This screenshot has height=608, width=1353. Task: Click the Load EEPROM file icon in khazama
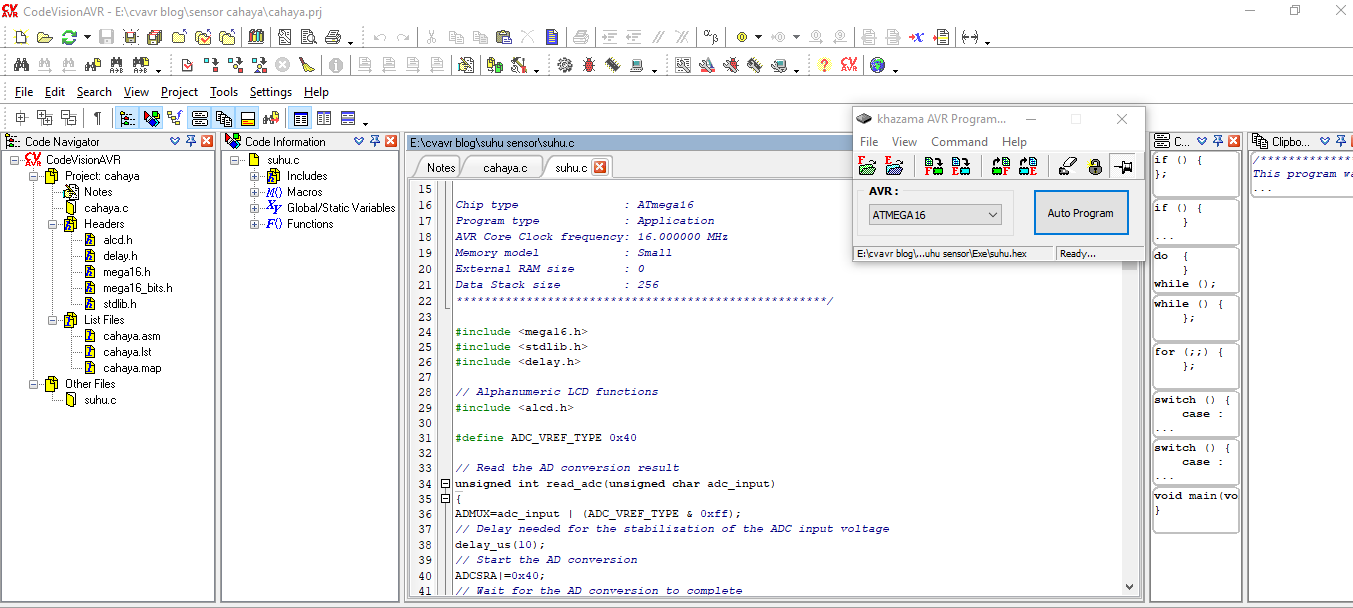[894, 166]
